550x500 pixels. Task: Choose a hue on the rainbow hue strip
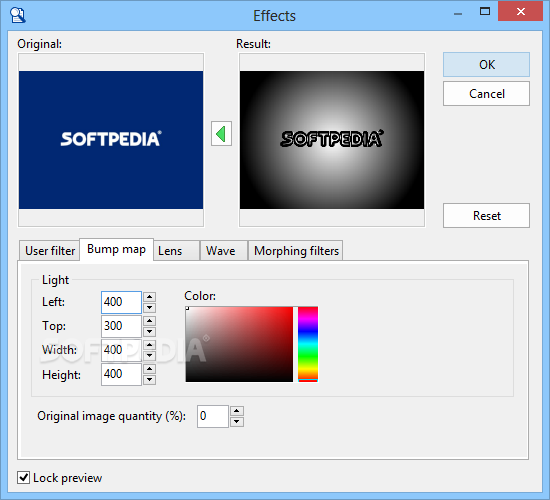(x=308, y=344)
